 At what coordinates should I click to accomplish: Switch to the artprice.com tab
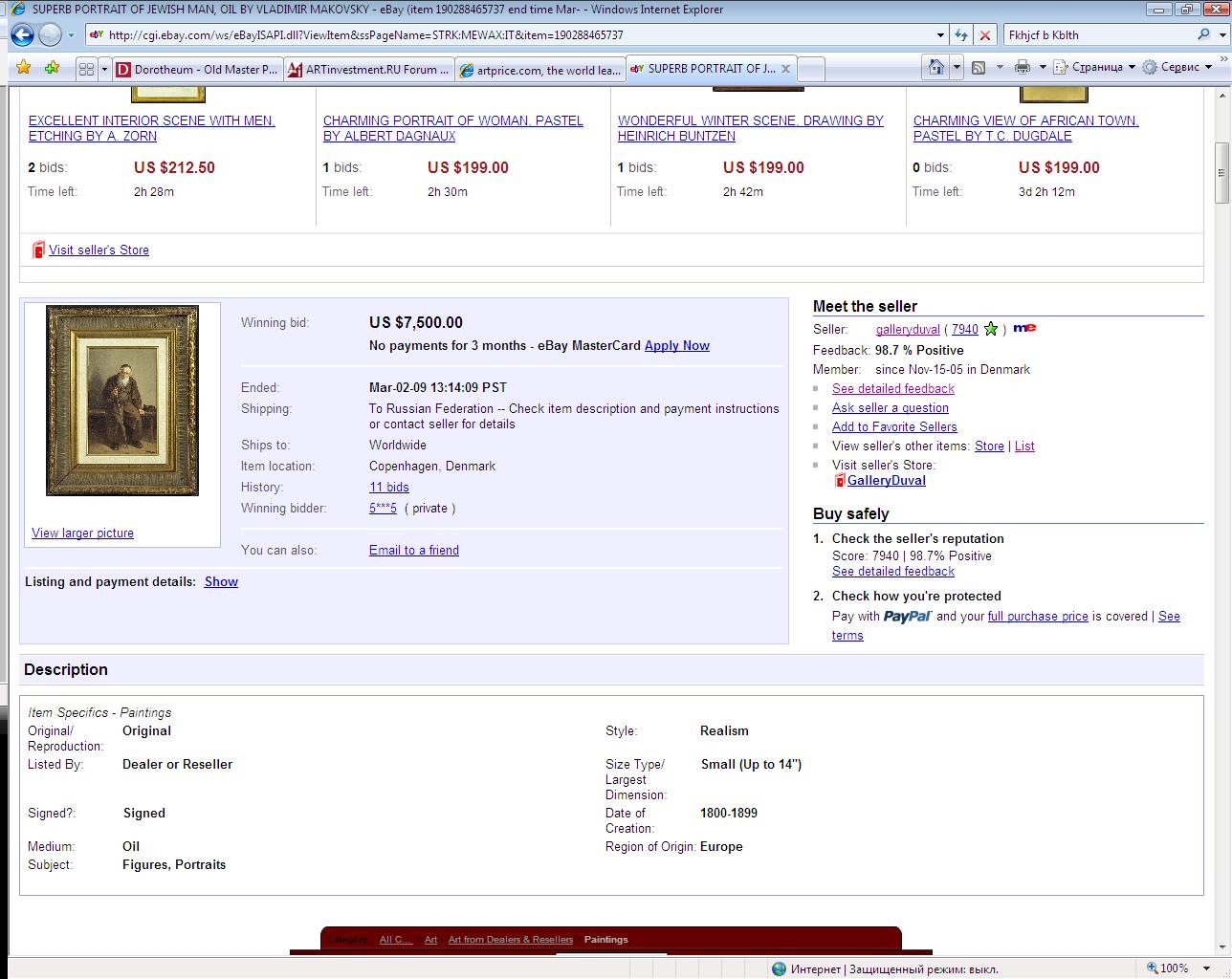point(540,69)
